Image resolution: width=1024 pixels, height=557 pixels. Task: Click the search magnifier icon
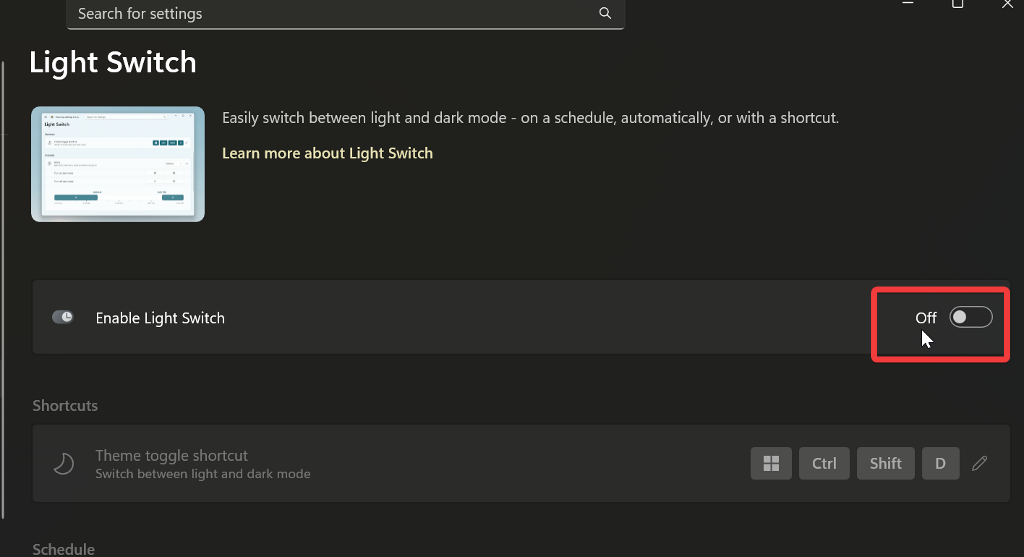[x=605, y=13]
